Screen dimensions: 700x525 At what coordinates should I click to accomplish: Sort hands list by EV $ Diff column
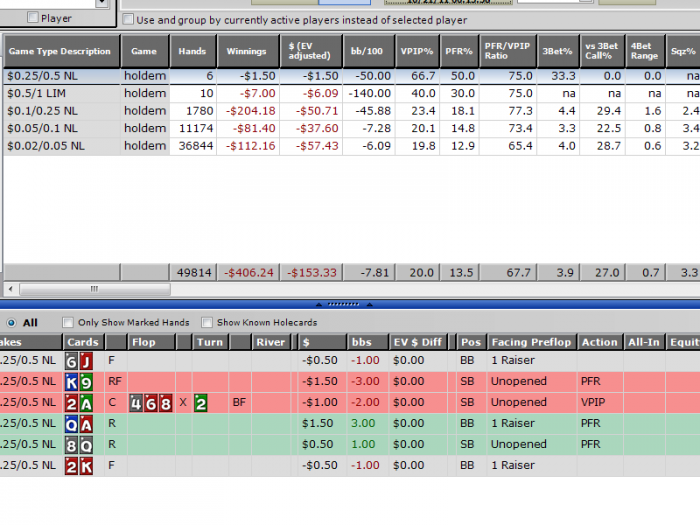click(x=418, y=342)
